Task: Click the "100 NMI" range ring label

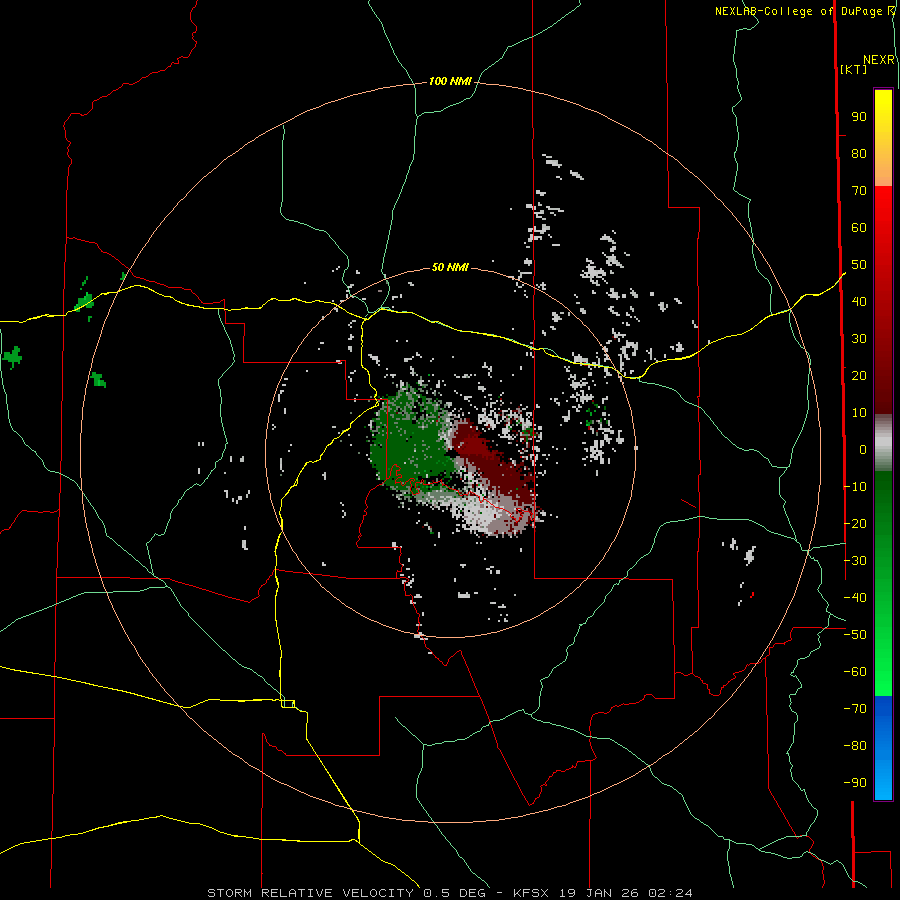Action: pyautogui.click(x=450, y=81)
